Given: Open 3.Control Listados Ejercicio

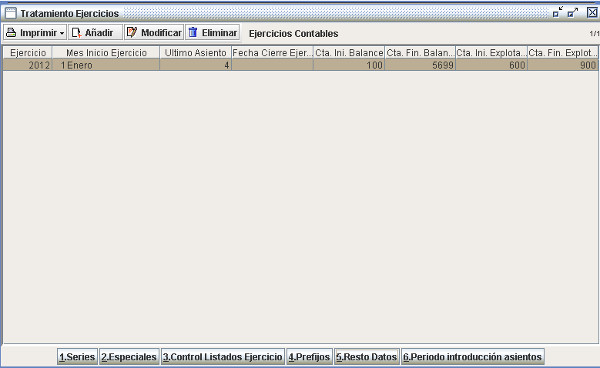Looking at the screenshot, I should (223, 357).
